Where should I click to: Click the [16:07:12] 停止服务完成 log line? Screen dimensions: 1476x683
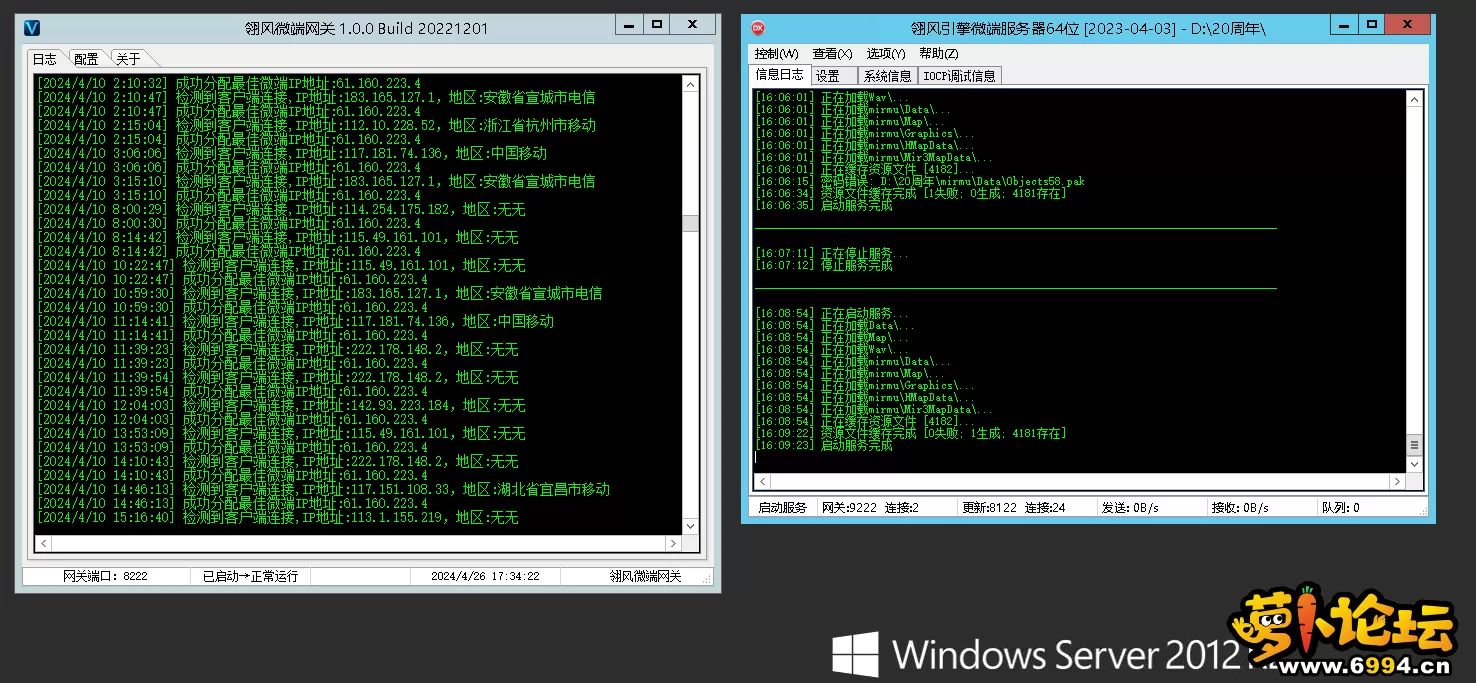point(824,266)
